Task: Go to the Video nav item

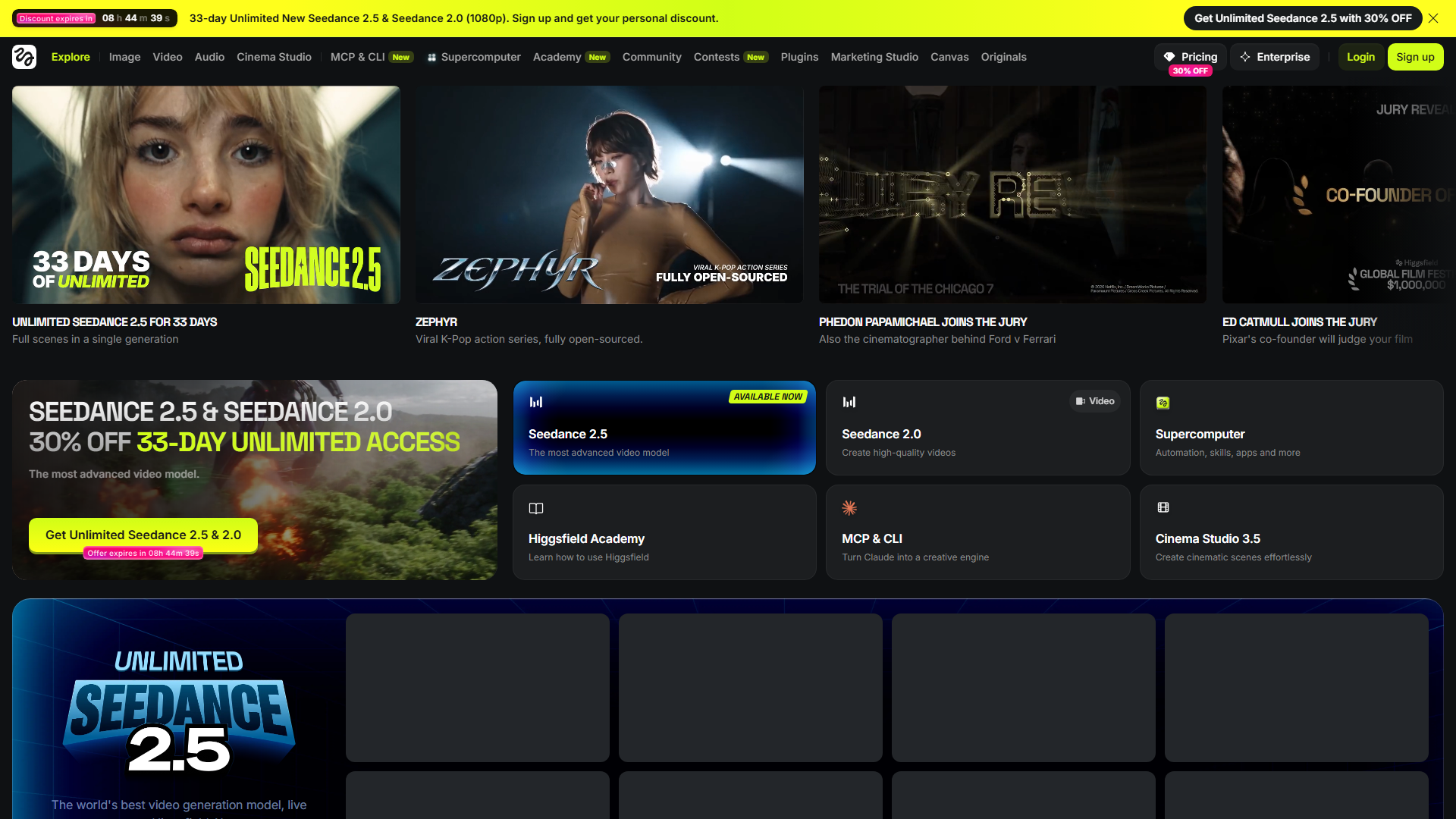Action: [x=168, y=57]
